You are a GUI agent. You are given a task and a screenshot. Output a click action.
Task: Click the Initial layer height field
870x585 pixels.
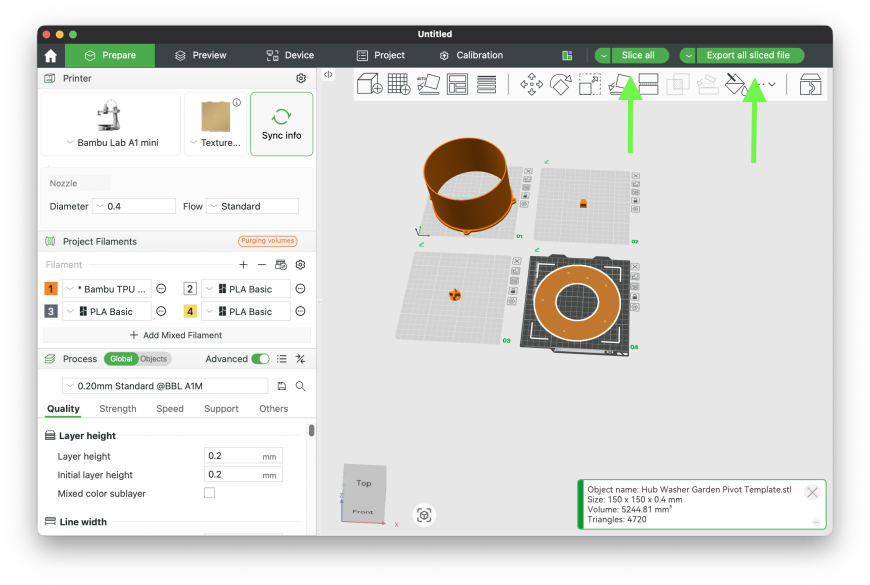(243, 475)
